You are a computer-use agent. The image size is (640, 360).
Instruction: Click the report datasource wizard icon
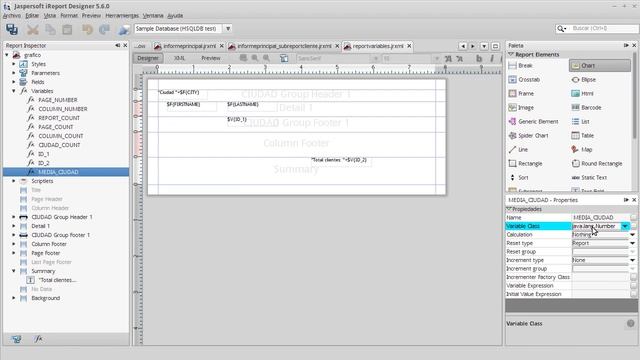click(x=124, y=29)
